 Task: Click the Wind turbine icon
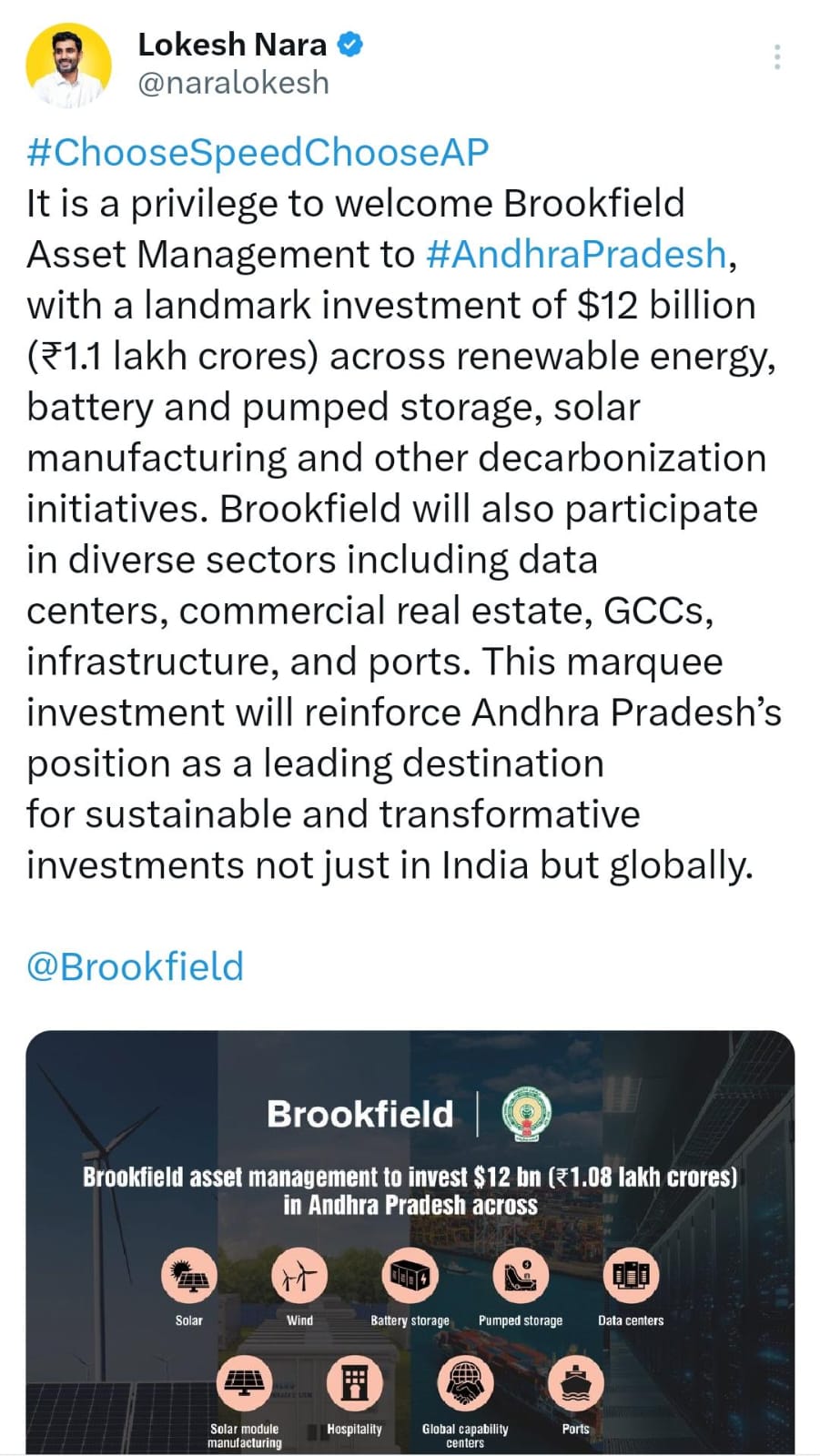pyautogui.click(x=299, y=1276)
